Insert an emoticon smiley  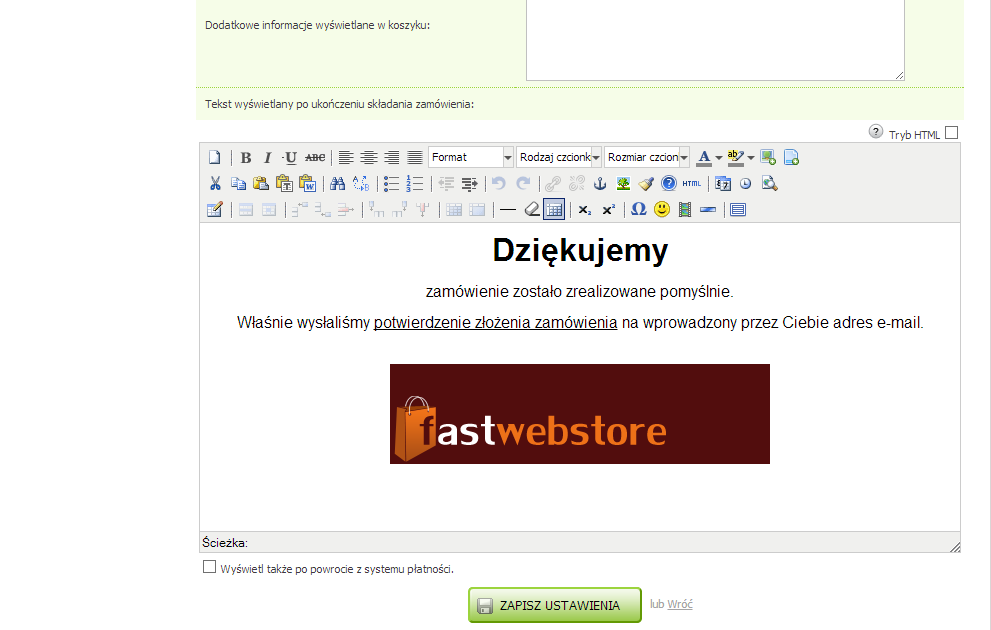(x=662, y=209)
